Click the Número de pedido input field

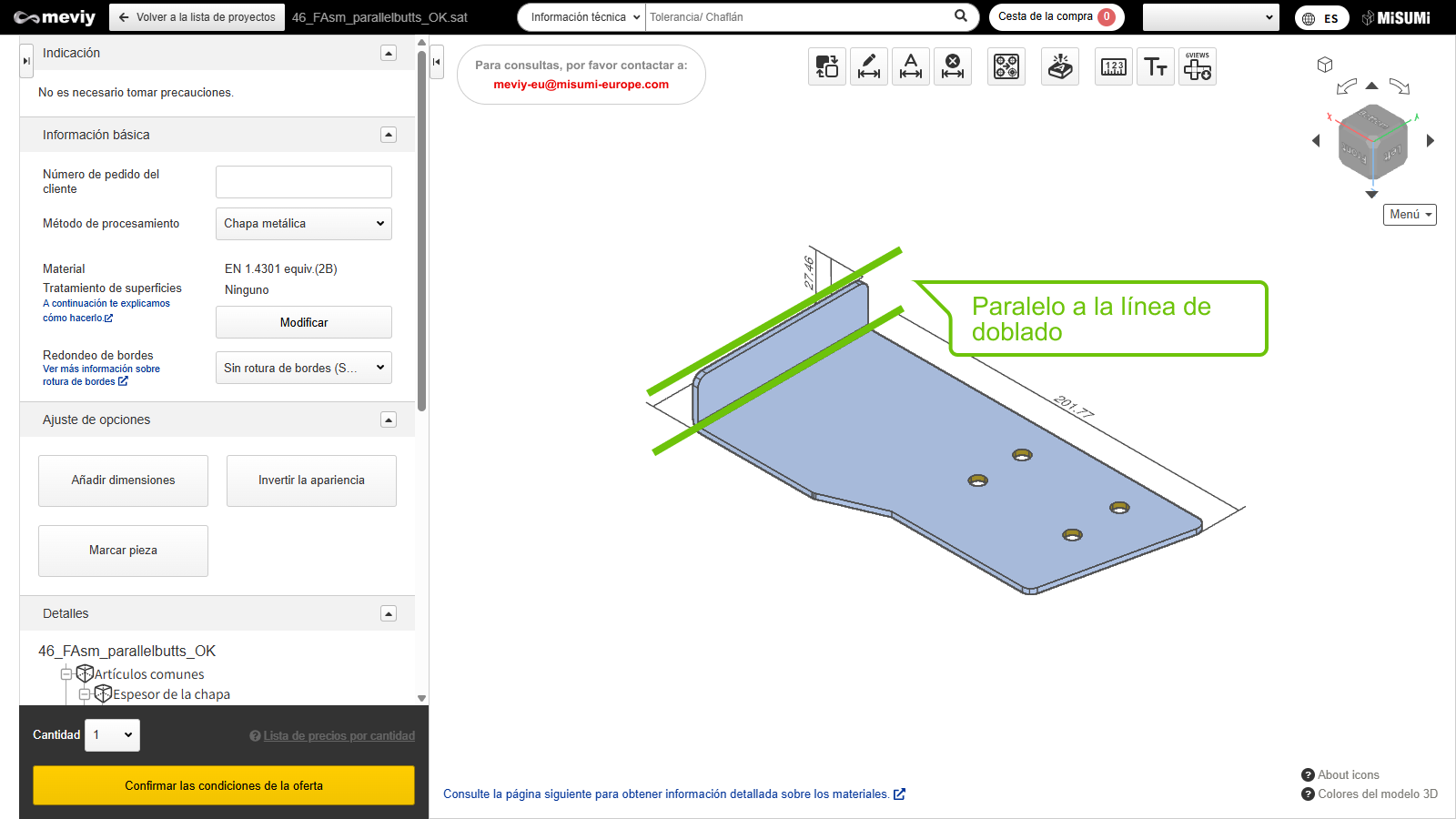303,182
